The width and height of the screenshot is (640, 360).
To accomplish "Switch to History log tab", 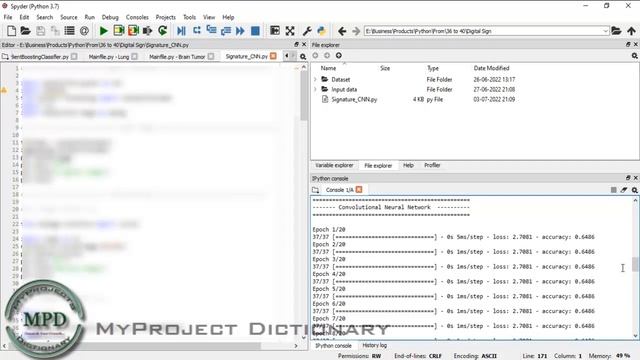I will tap(374, 345).
